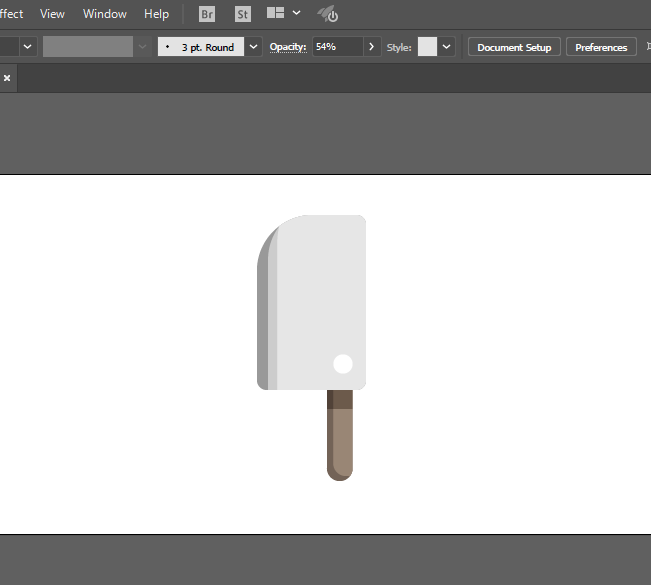Close the document tab with X
The image size is (651, 585).
7,78
